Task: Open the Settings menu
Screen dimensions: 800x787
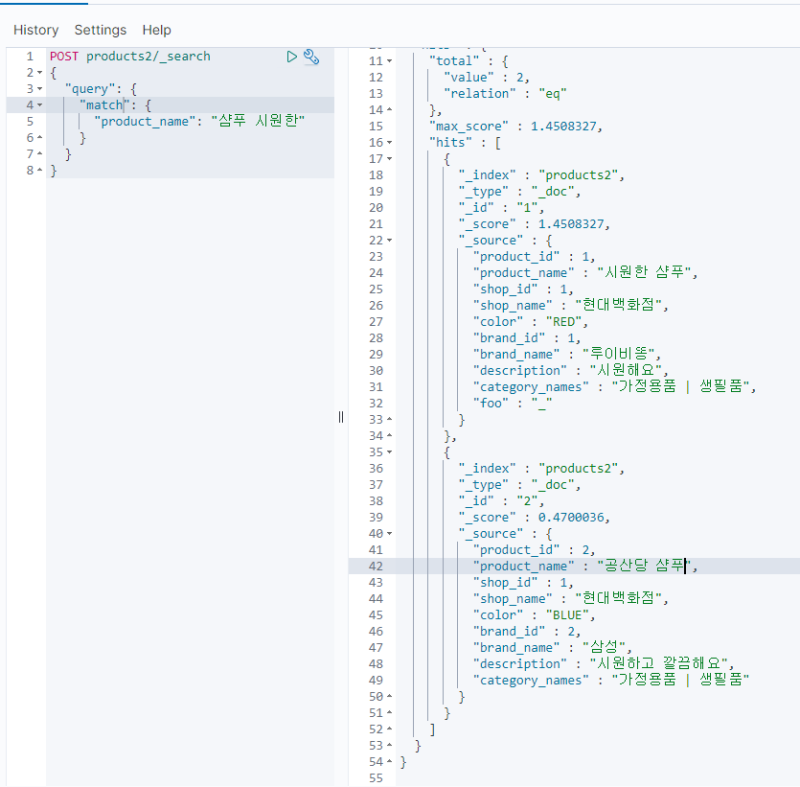Action: point(100,30)
